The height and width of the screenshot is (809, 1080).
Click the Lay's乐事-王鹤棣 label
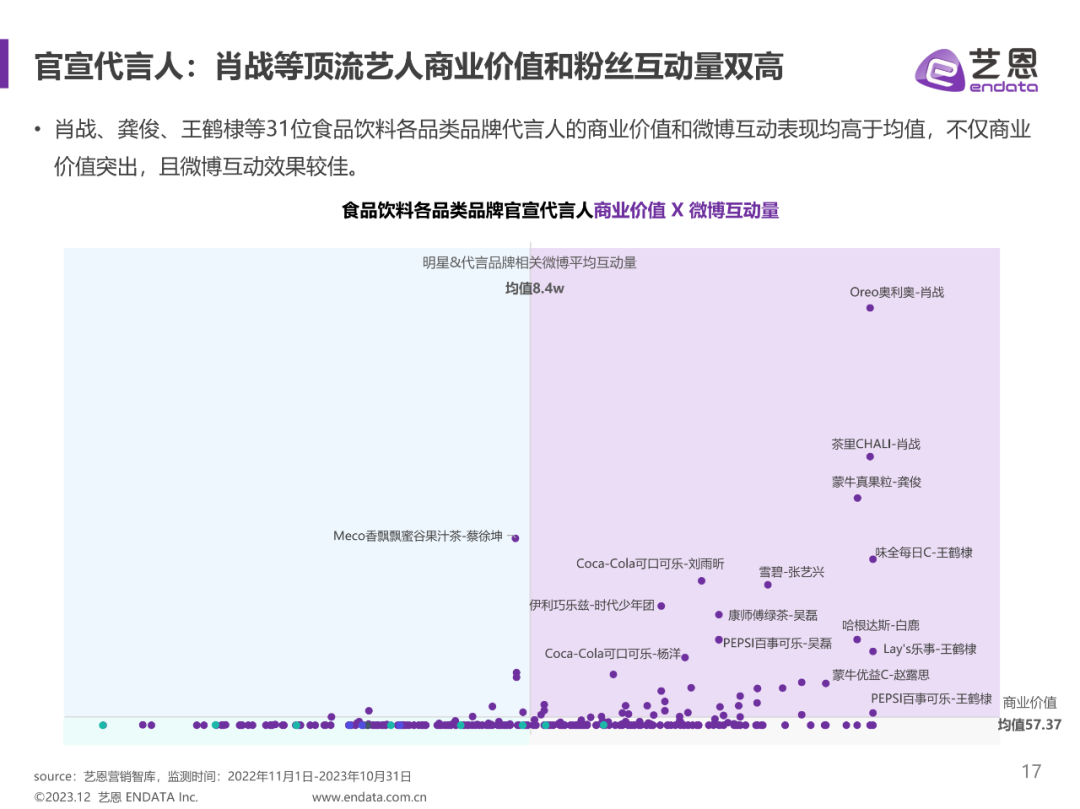(x=930, y=649)
